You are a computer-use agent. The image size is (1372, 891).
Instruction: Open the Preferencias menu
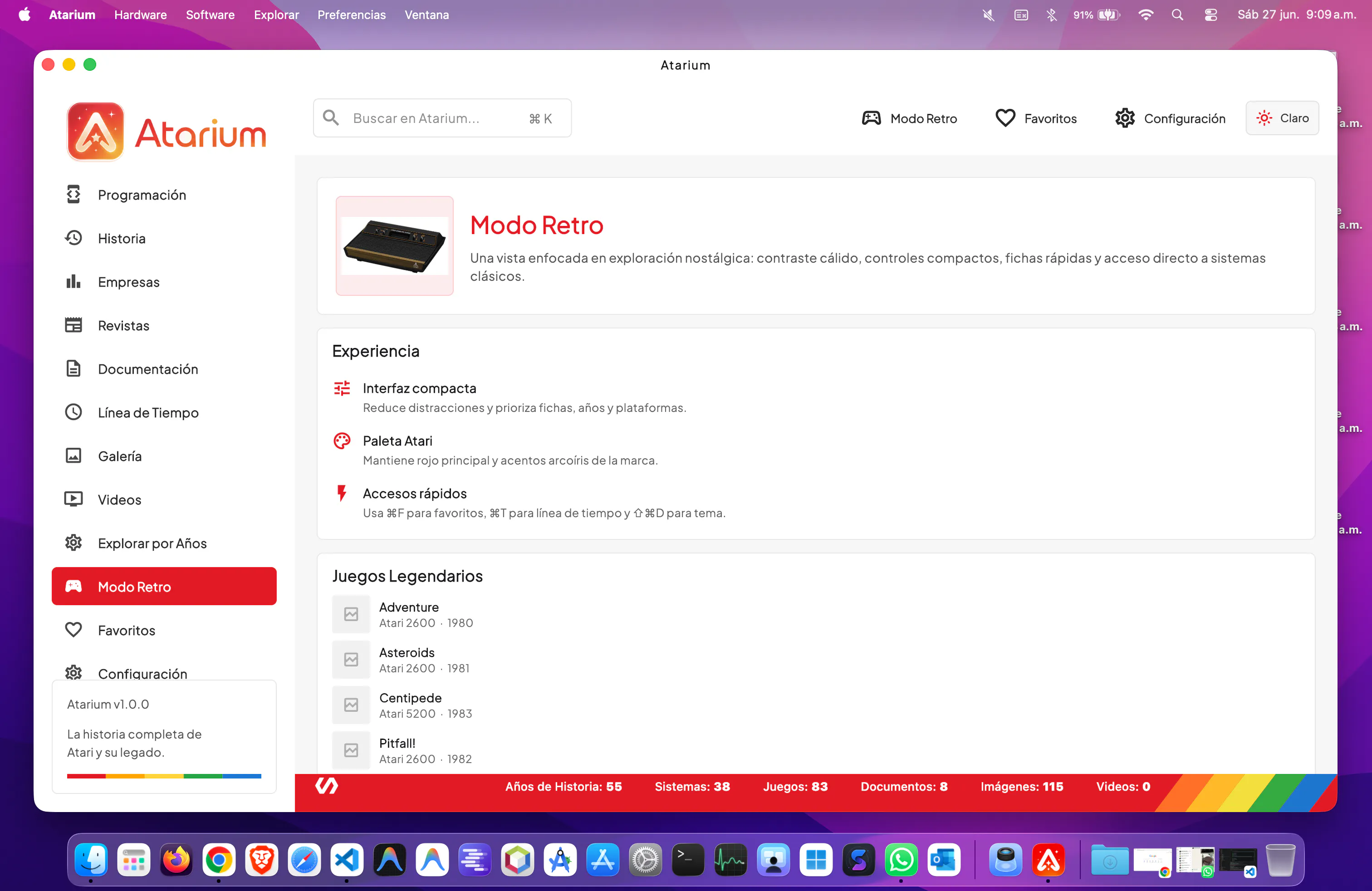(351, 15)
